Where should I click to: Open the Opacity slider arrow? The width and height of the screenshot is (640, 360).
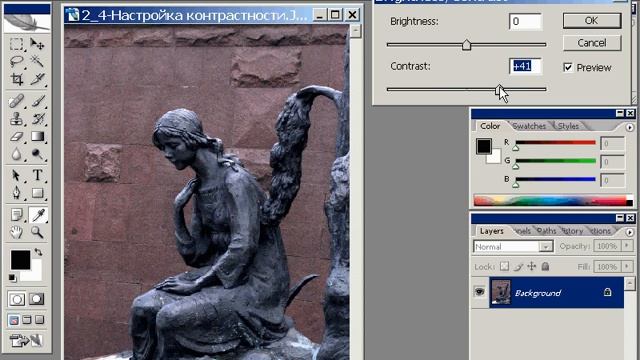point(627,246)
